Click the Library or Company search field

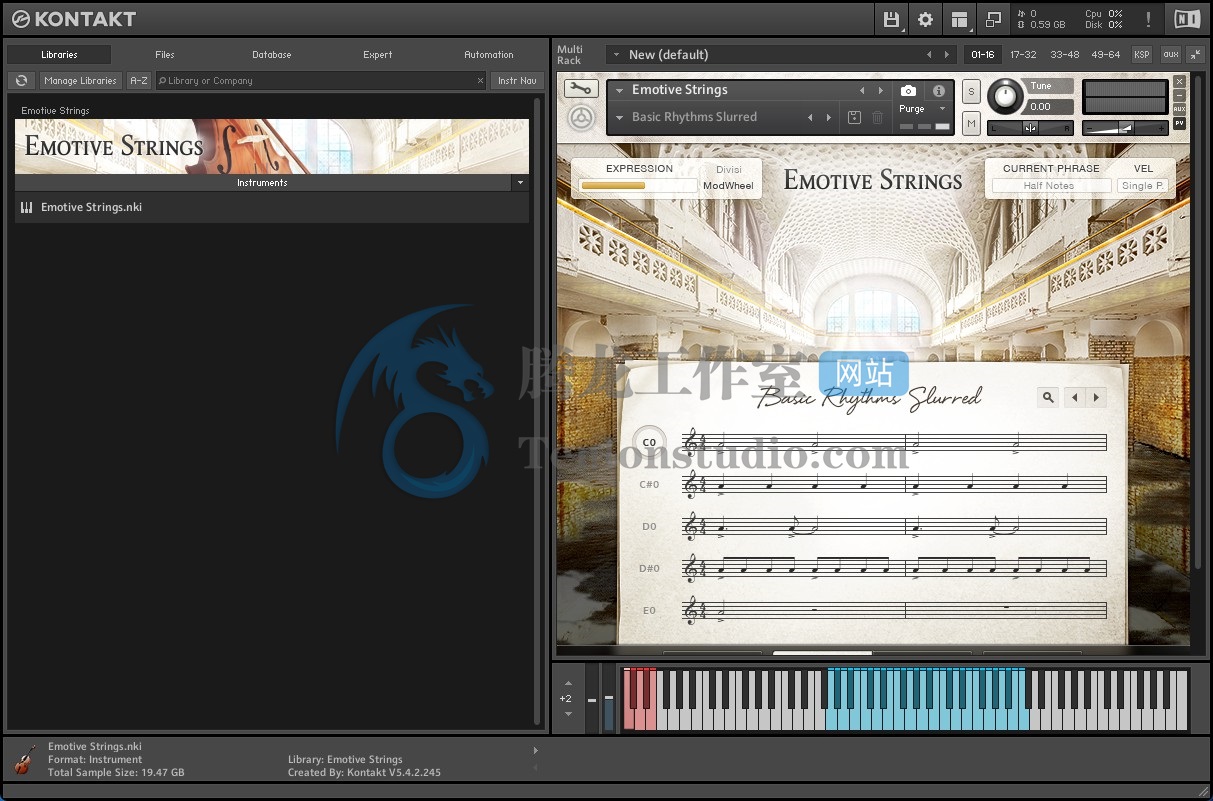tap(321, 81)
